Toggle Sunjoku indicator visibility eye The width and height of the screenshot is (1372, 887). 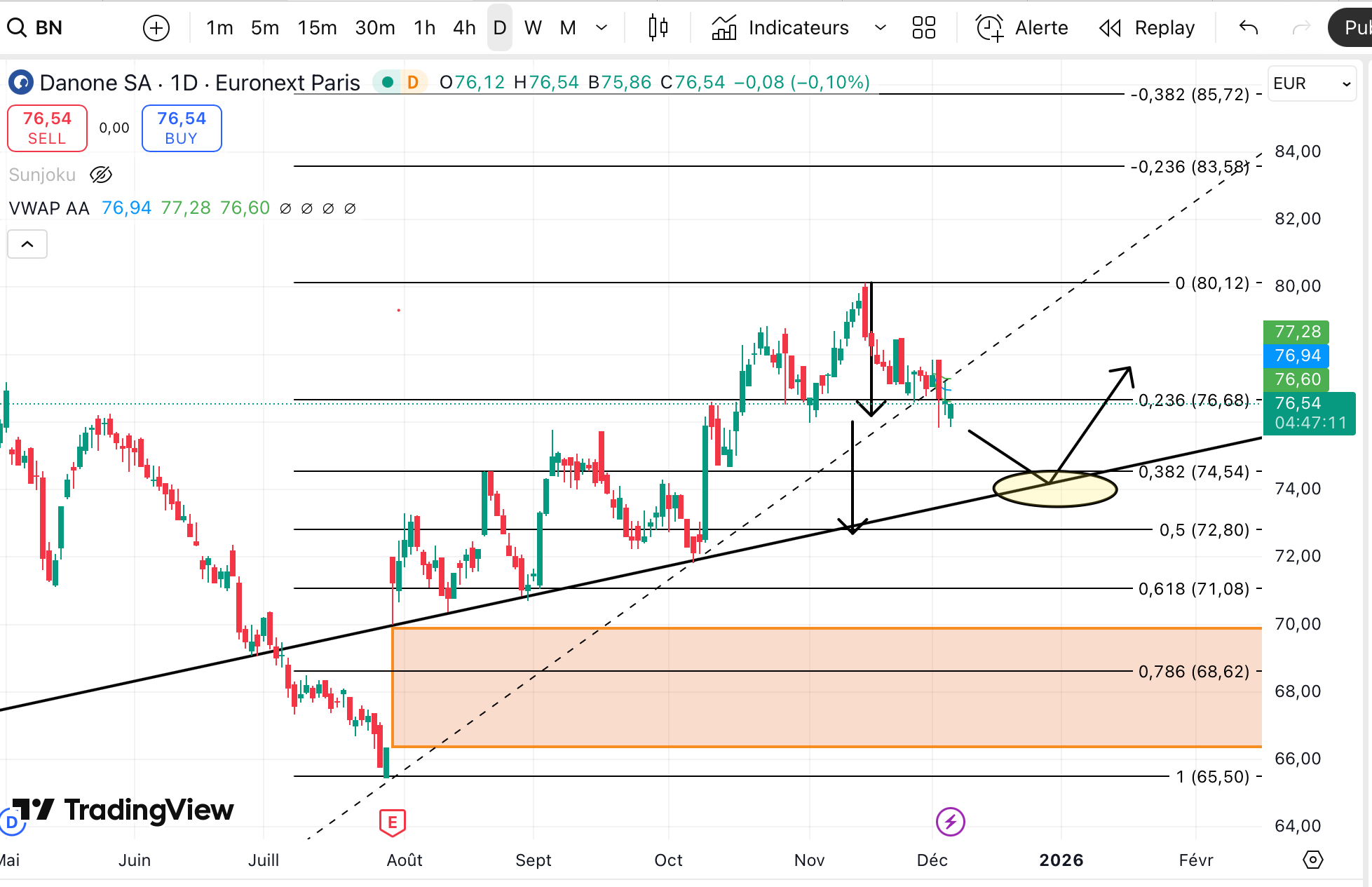101,175
